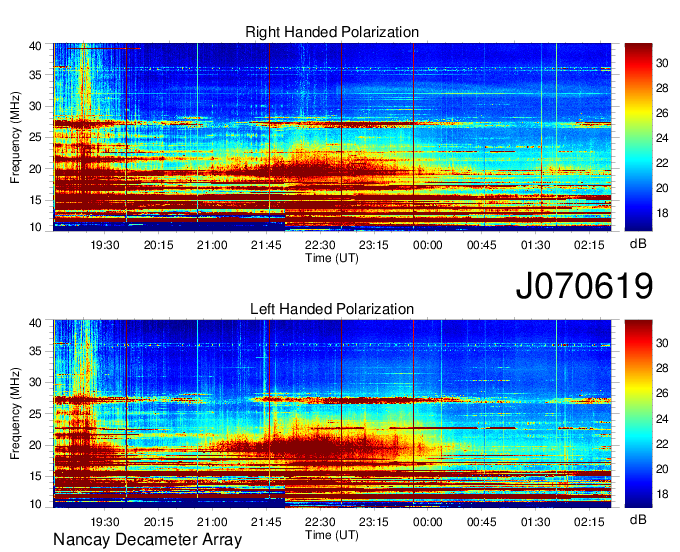This screenshot has width=680, height=552.
Task: Click the Right Handed plot's Frequency (MHz) axis label
Action: pyautogui.click(x=15, y=137)
